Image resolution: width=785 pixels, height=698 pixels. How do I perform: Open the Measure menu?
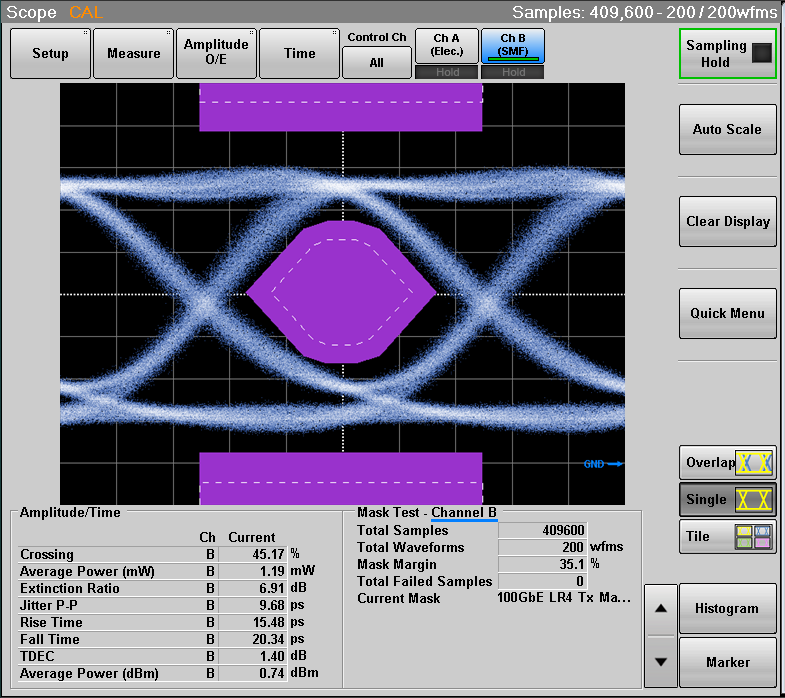[x=133, y=53]
